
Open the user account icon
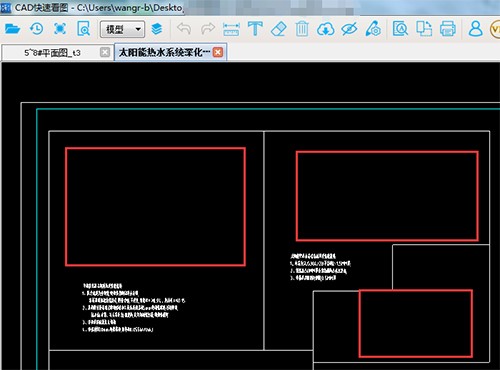tap(475, 29)
